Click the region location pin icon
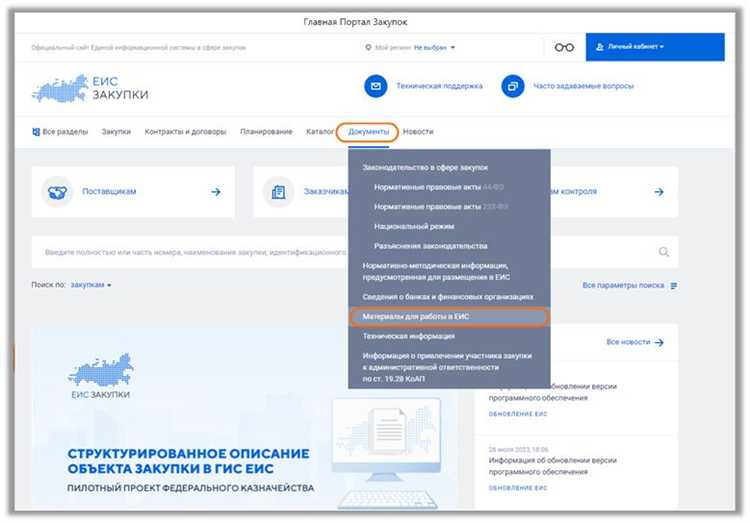Viewport: 750px width, 523px height. (x=368, y=47)
